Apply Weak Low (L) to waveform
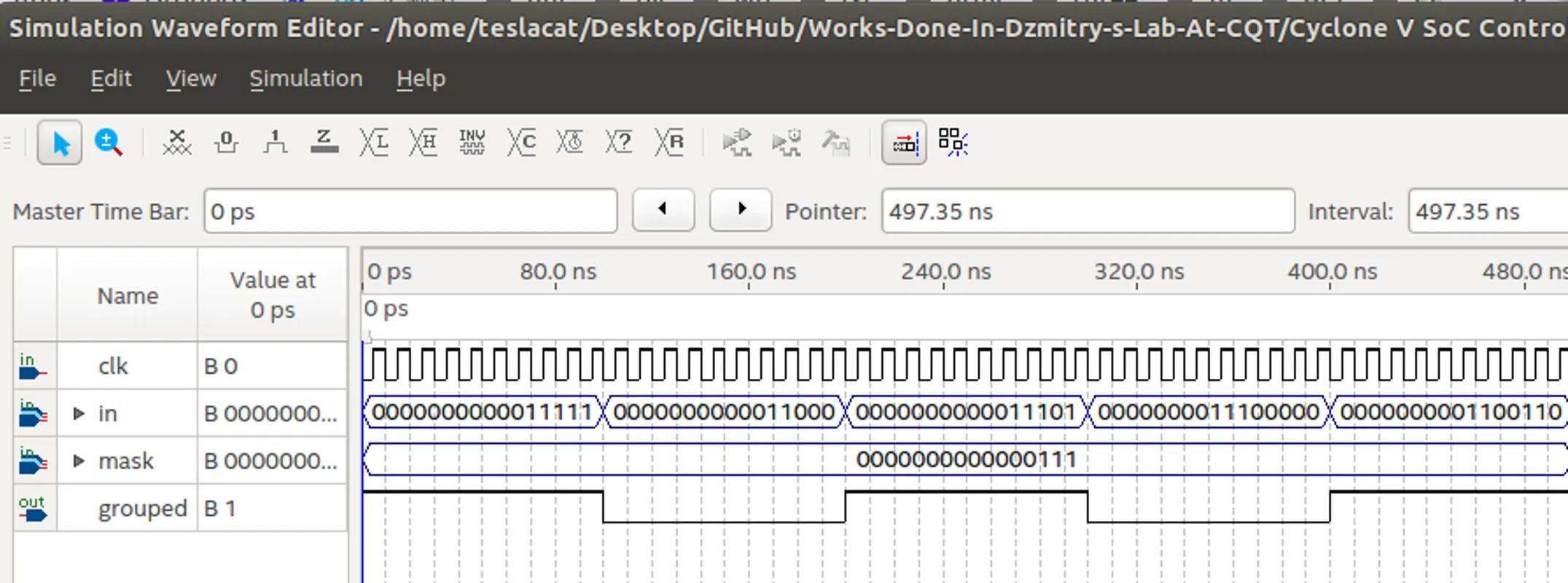Image resolution: width=1568 pixels, height=583 pixels. [x=374, y=143]
